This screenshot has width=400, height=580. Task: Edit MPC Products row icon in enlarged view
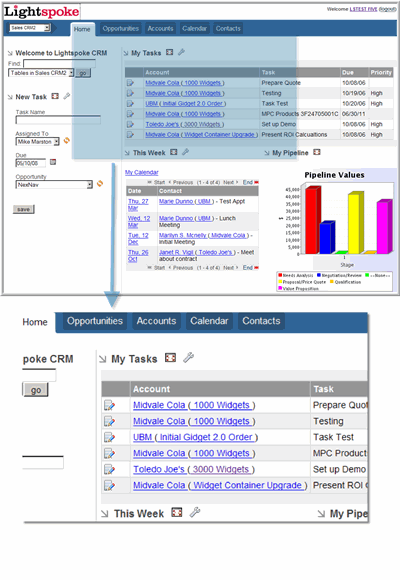[x=109, y=453]
